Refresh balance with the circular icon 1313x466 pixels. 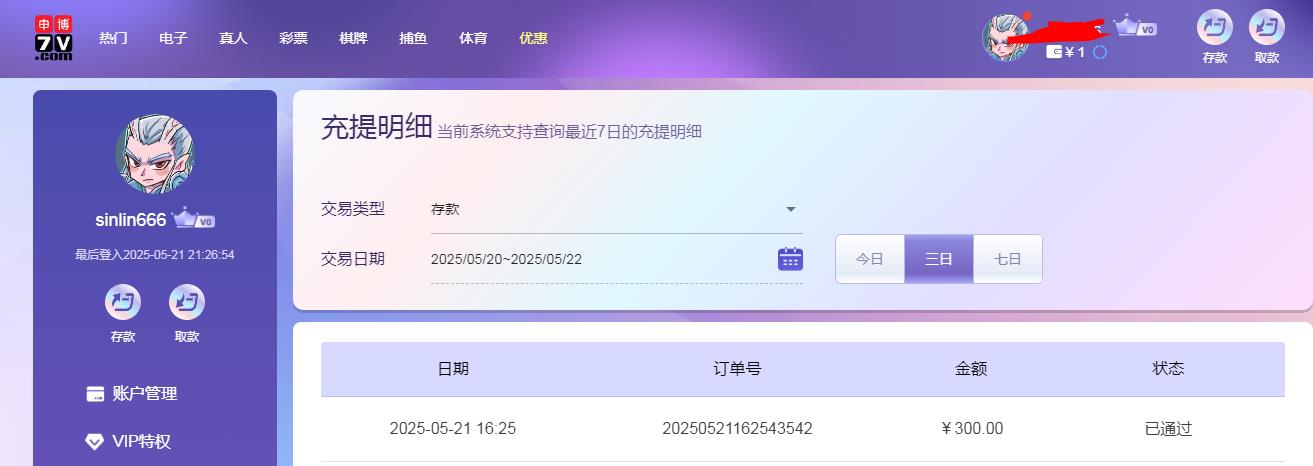[1100, 52]
